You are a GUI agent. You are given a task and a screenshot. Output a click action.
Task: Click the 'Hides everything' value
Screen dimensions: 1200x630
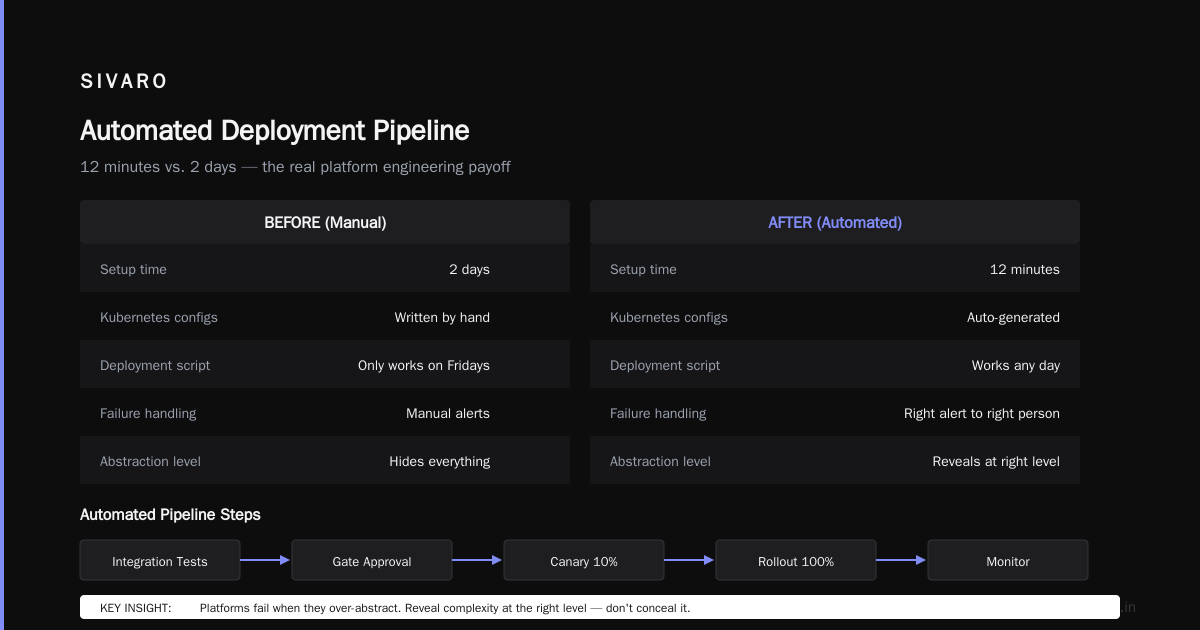(440, 461)
